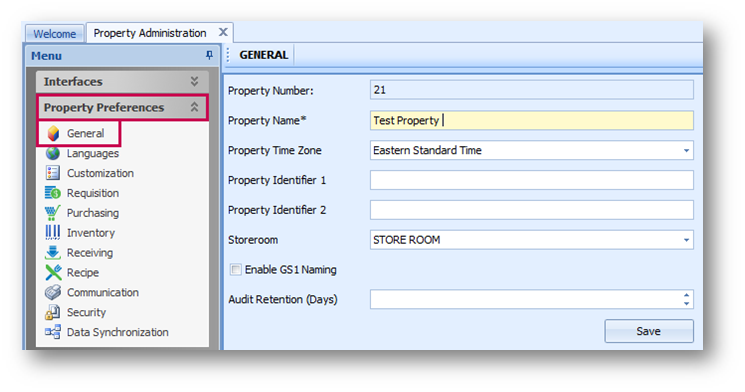Click the Recipe fork and knife icon
This screenshot has width=745, height=392.
click(x=53, y=272)
